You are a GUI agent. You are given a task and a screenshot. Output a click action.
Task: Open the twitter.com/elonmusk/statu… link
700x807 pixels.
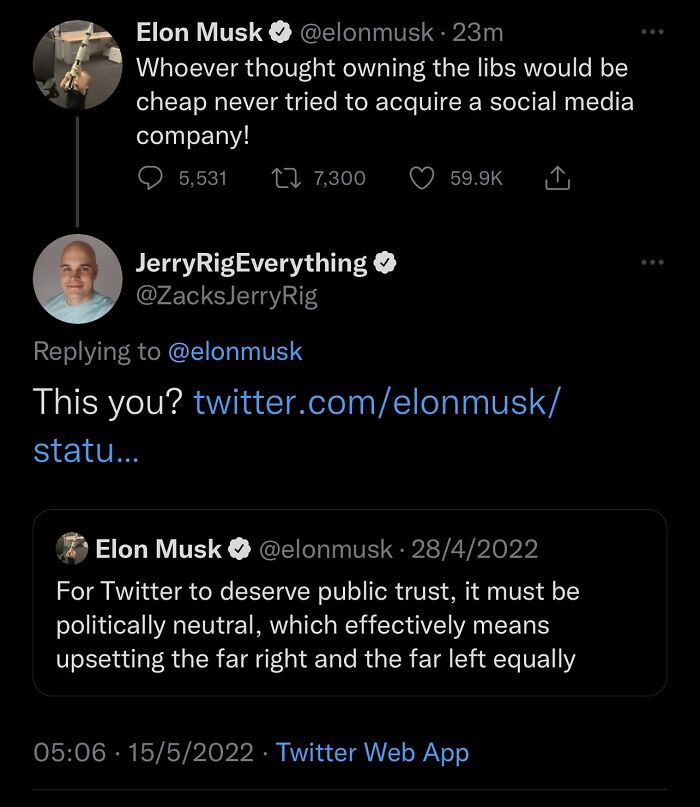376,402
